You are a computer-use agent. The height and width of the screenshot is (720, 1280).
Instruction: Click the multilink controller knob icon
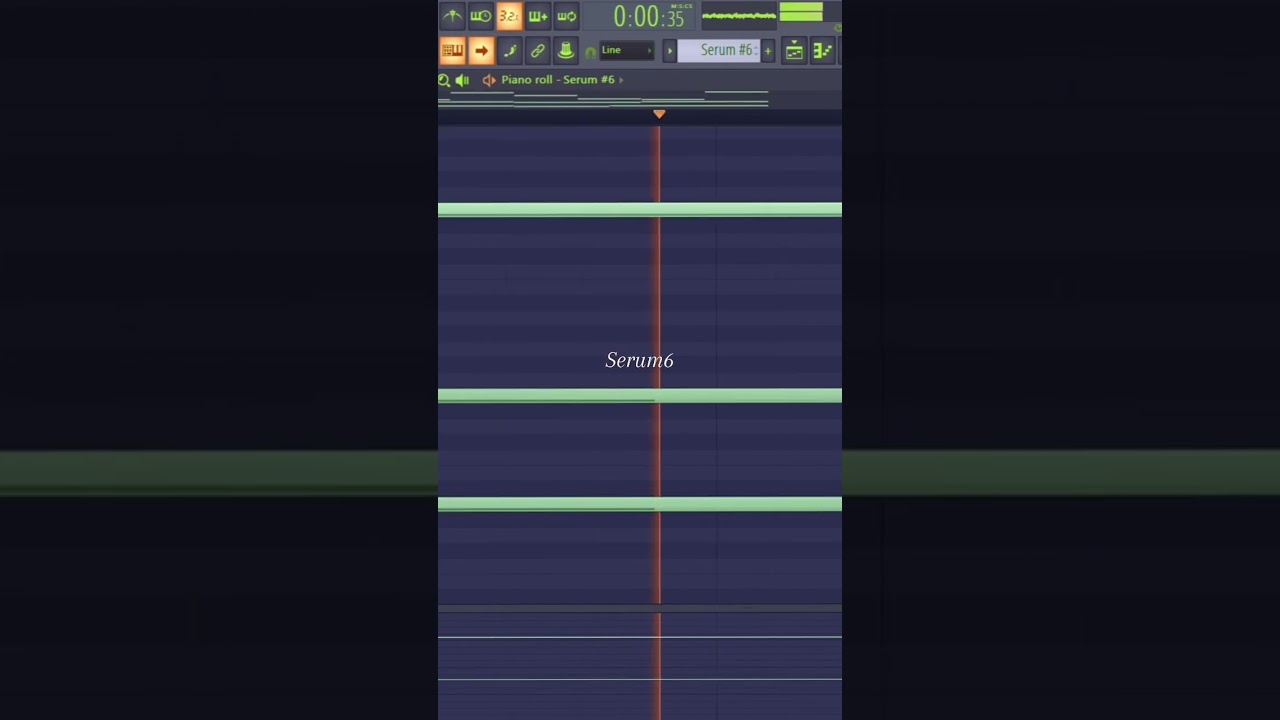(x=566, y=50)
